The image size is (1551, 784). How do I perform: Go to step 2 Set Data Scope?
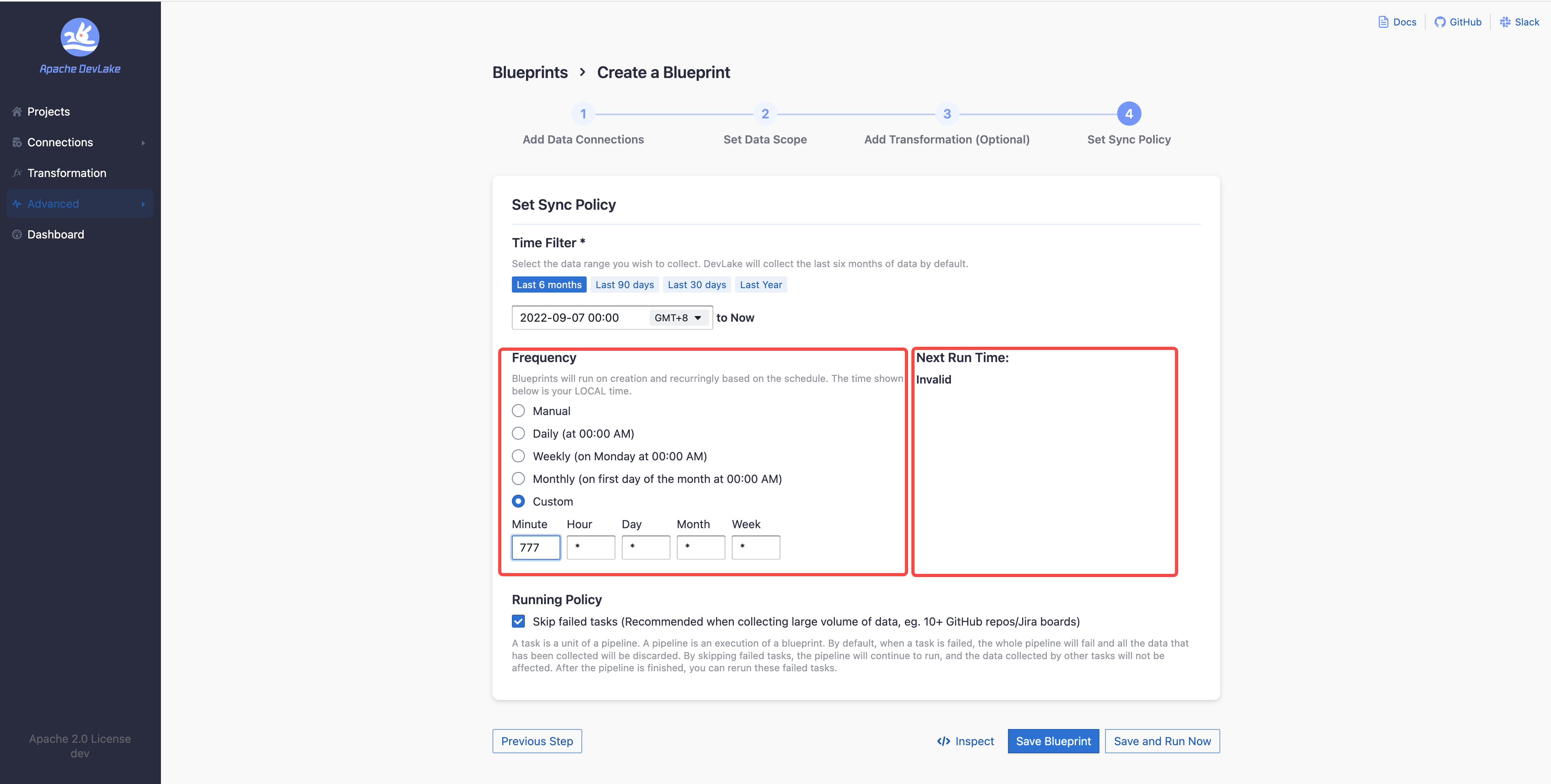tap(765, 114)
